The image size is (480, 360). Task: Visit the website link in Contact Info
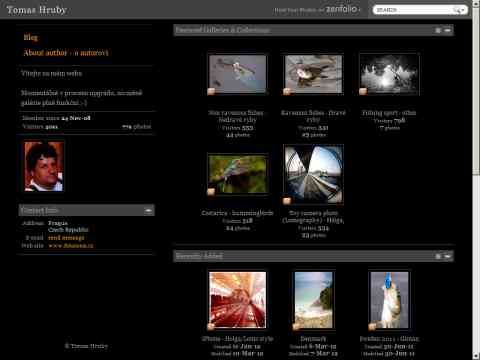71,246
